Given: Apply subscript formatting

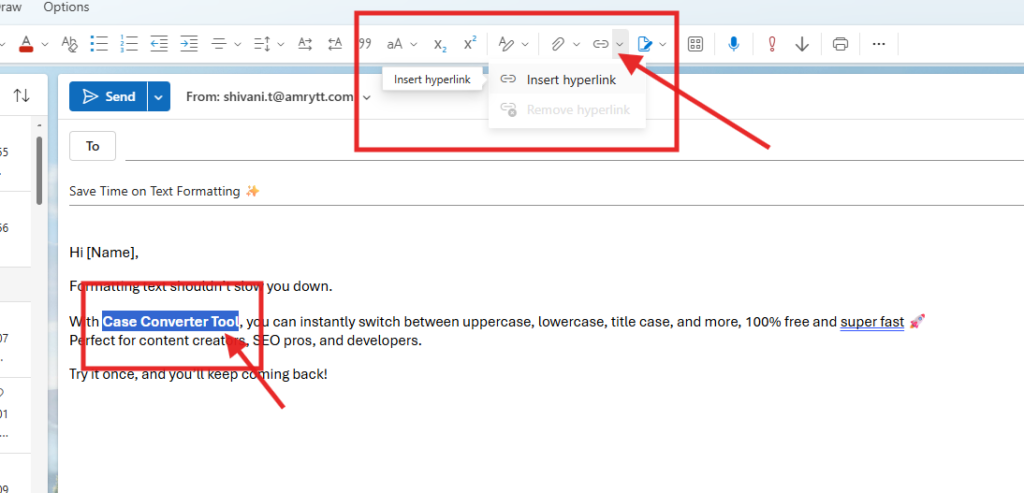Looking at the screenshot, I should pos(440,44).
